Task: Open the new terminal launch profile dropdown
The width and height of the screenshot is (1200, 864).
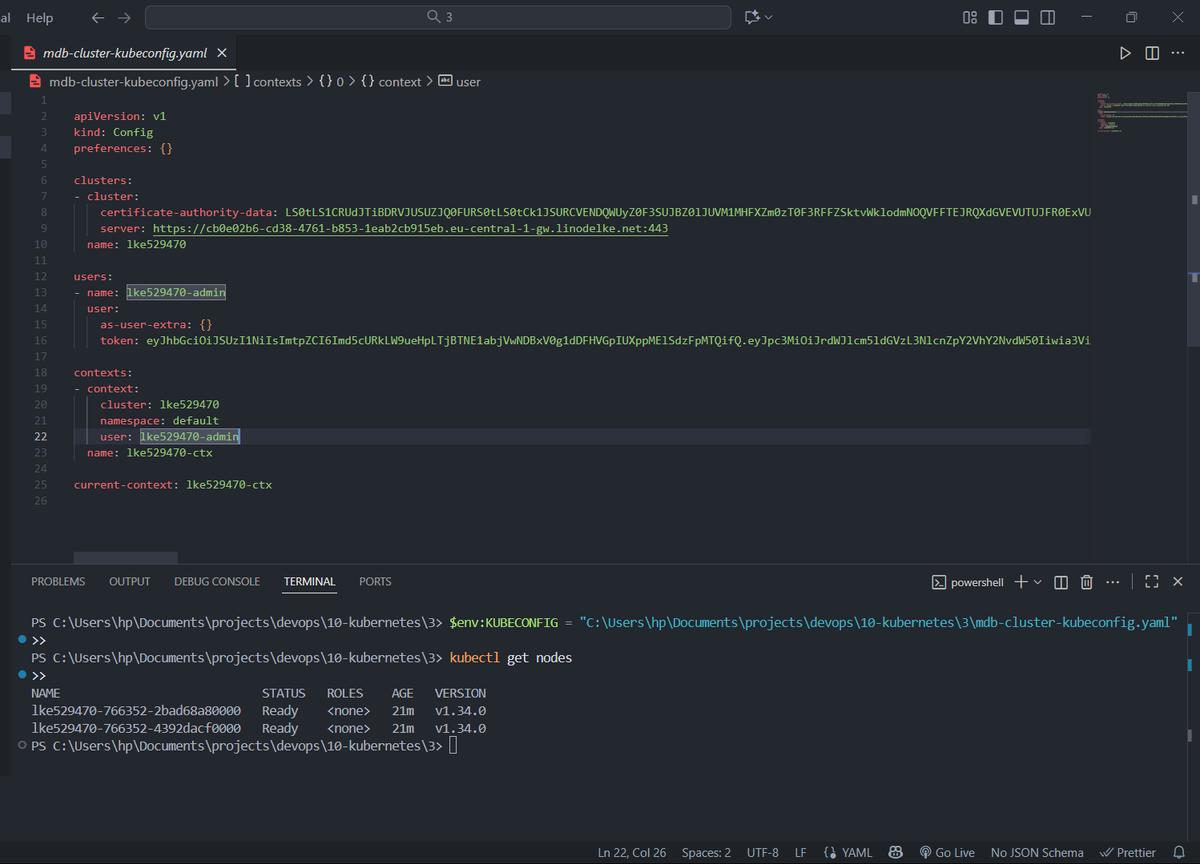Action: (x=1037, y=582)
